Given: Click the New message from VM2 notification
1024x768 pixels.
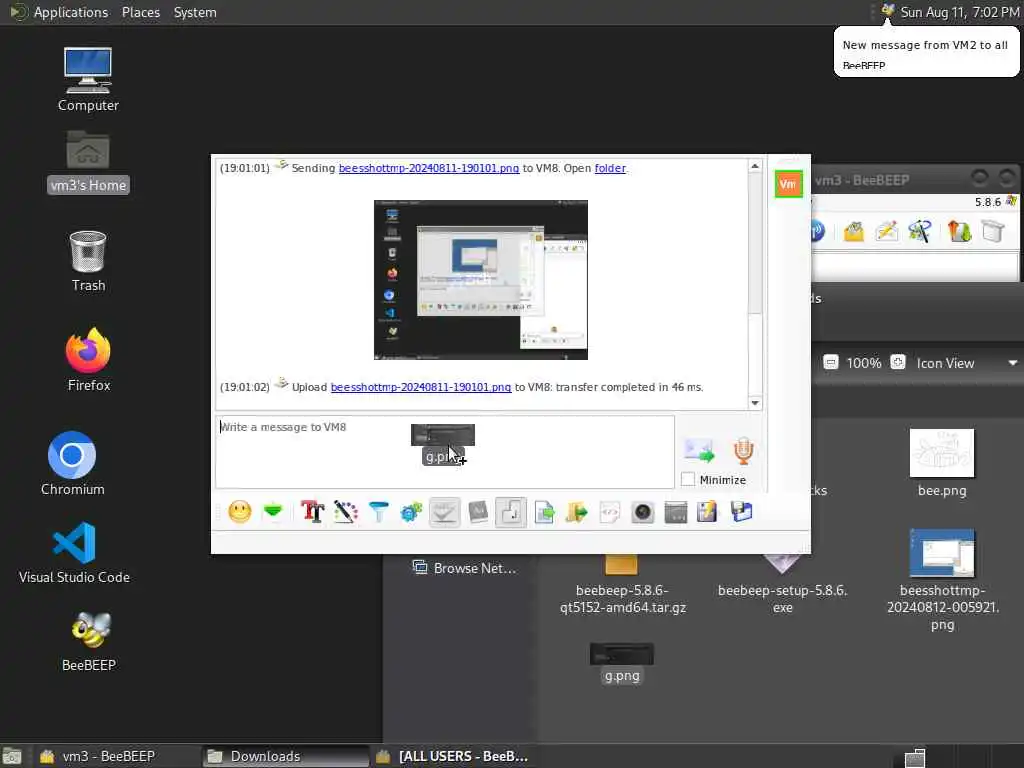Looking at the screenshot, I should (x=925, y=54).
